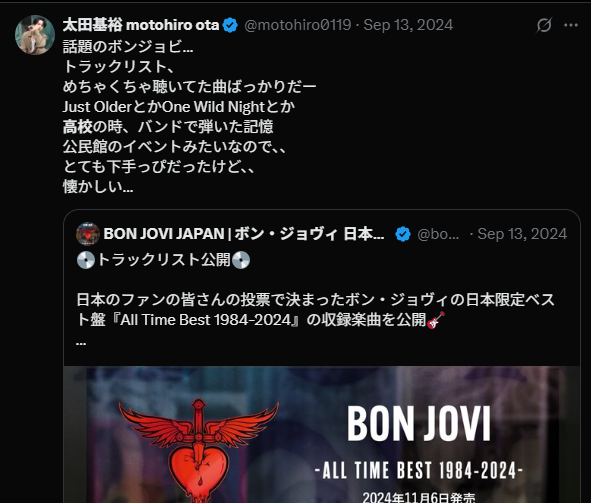Image resolution: width=591 pixels, height=503 pixels.
Task: Open the tweet's three-dot more menu
Action: [x=571, y=25]
